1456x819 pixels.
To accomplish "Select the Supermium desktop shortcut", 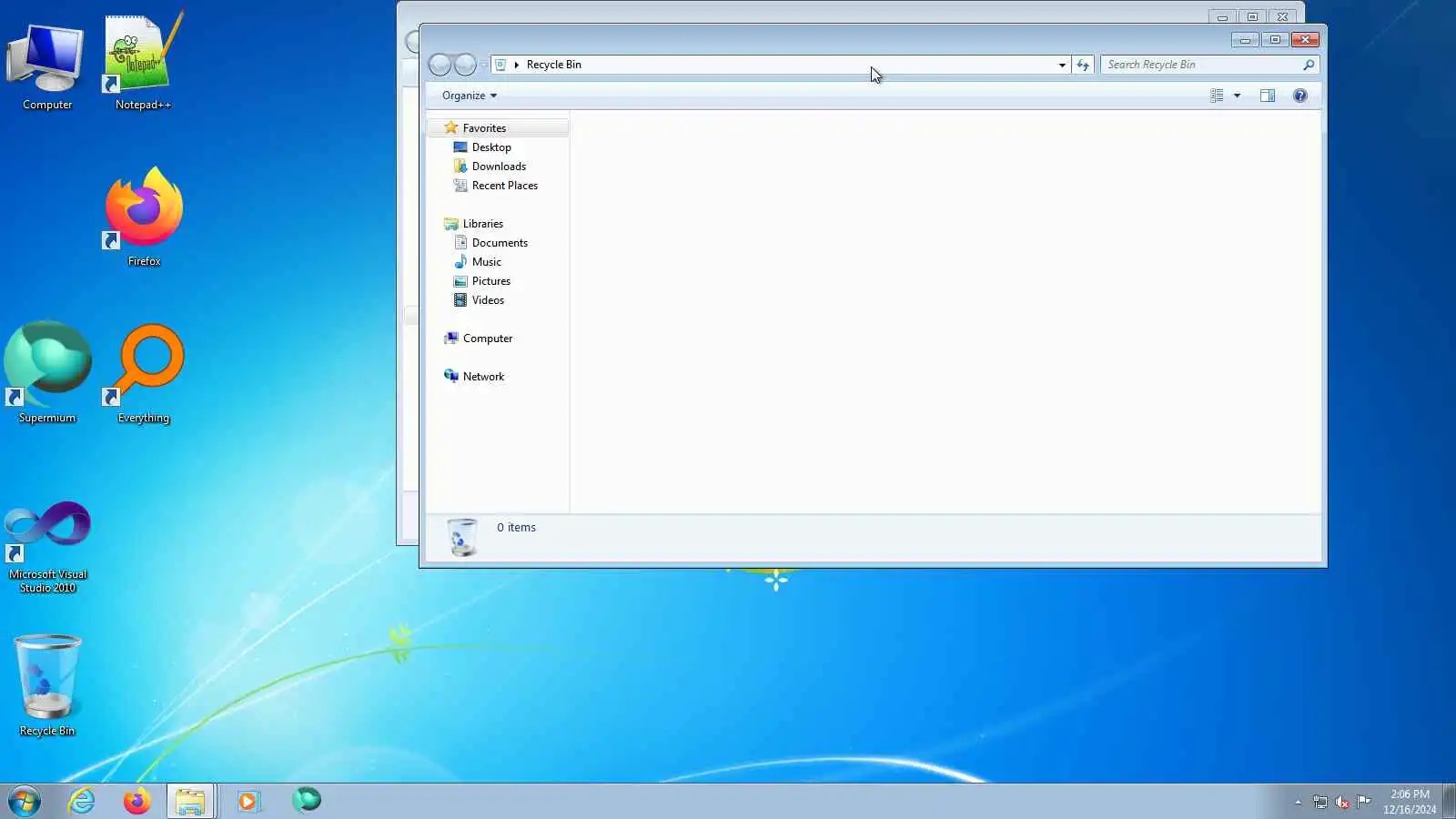I will 47,373.
